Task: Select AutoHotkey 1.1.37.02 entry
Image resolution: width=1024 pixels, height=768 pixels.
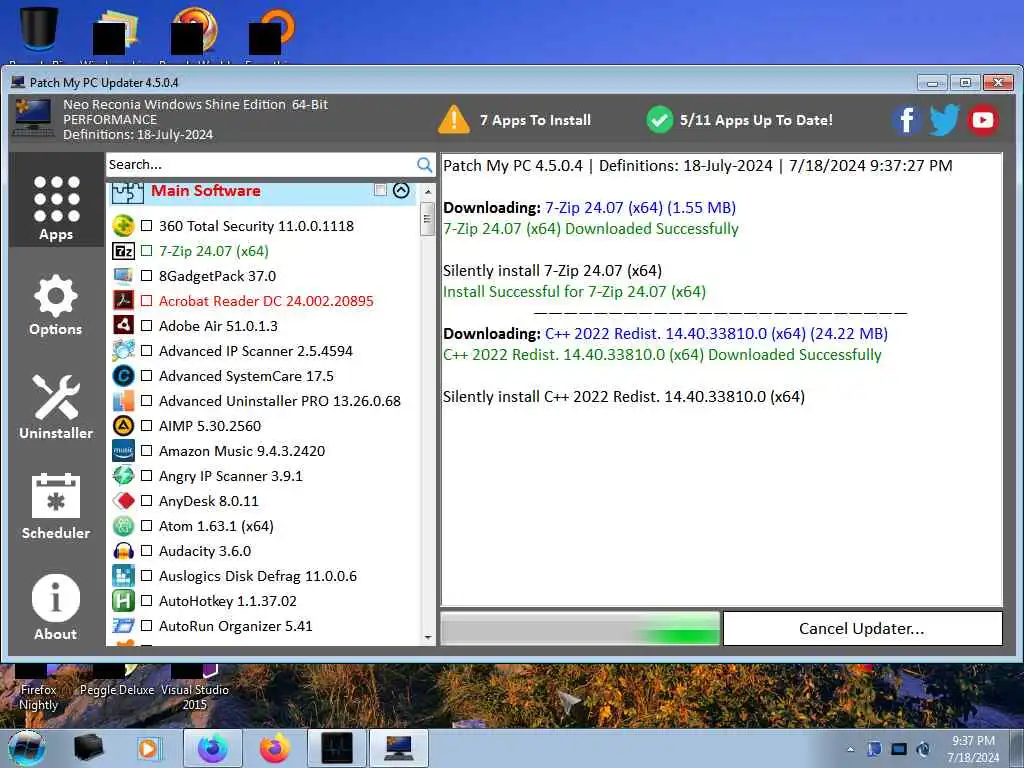Action: [x=228, y=601]
